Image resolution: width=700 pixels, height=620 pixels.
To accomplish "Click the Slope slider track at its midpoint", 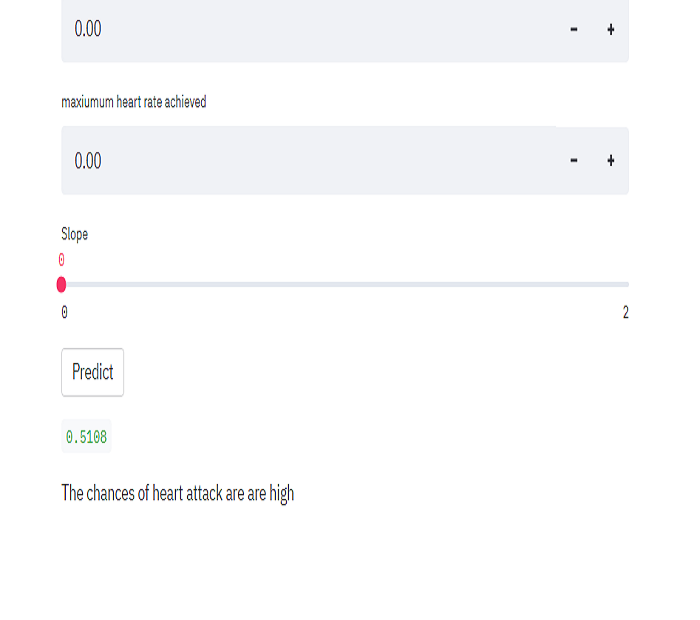I will [345, 285].
